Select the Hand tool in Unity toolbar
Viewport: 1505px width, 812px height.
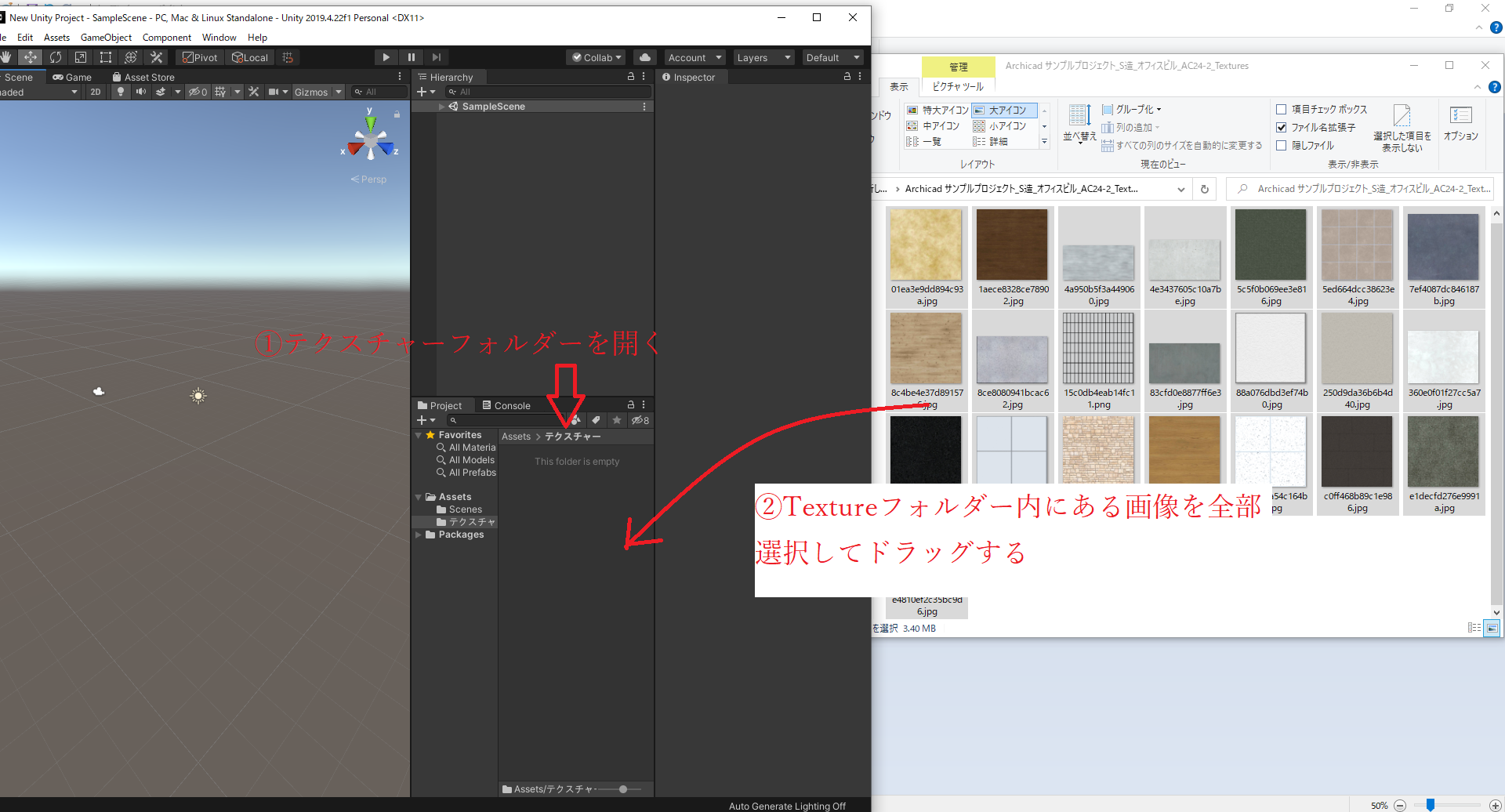coord(8,56)
